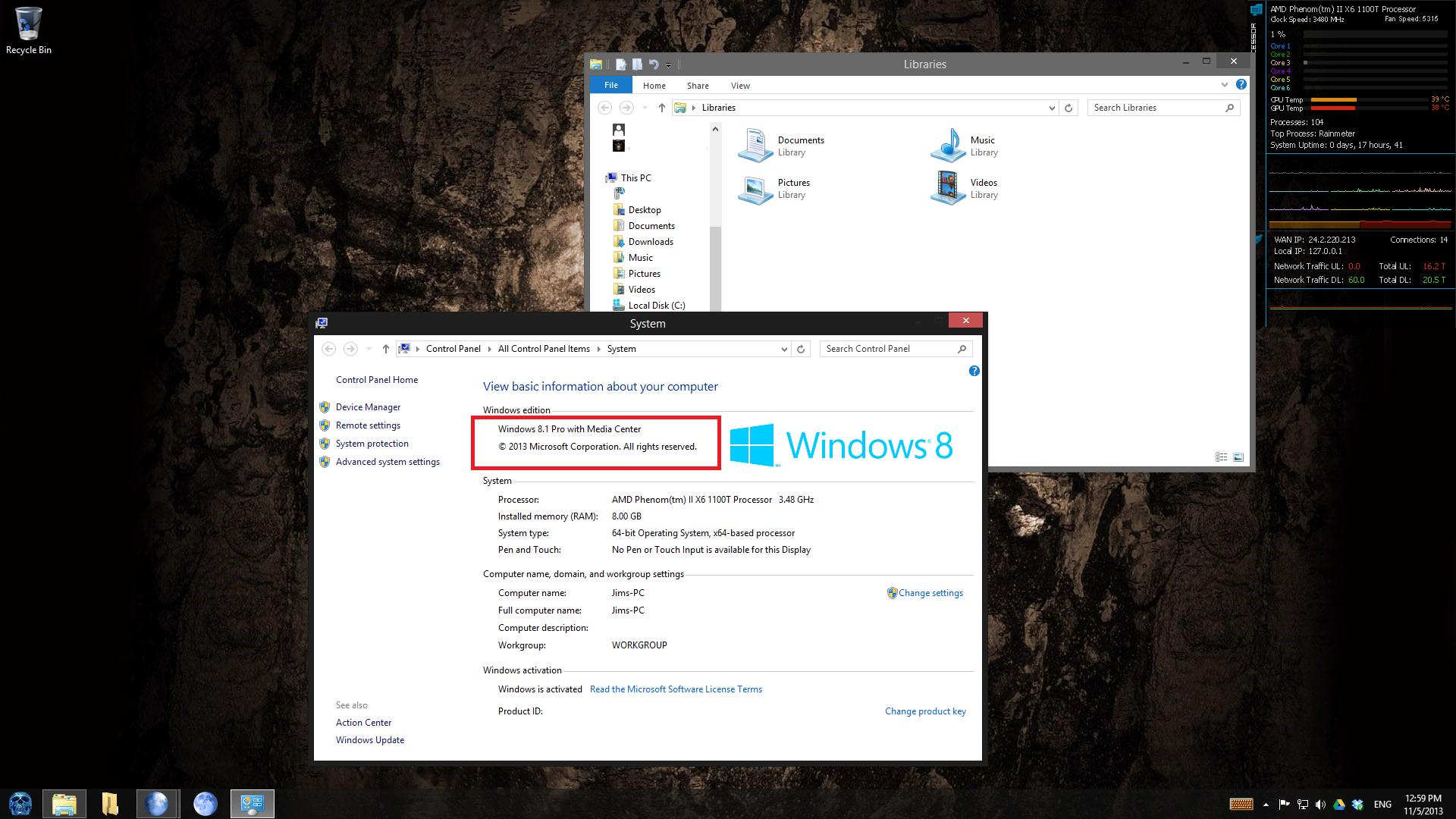The height and width of the screenshot is (819, 1456).
Task: Open the Recycle Bin desktop icon
Action: [x=29, y=30]
